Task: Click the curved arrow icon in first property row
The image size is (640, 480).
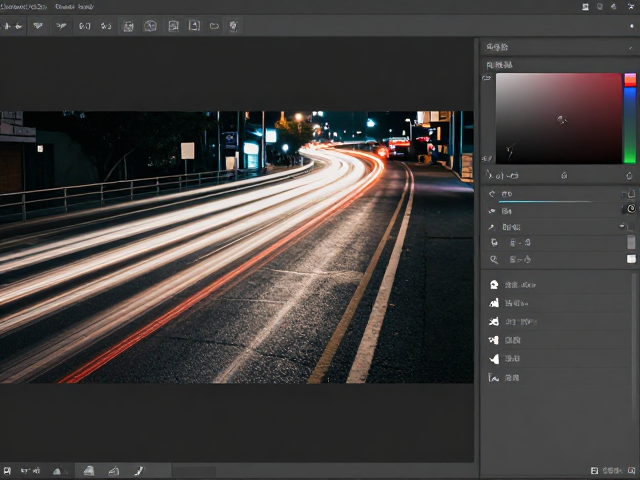Action: [x=492, y=194]
